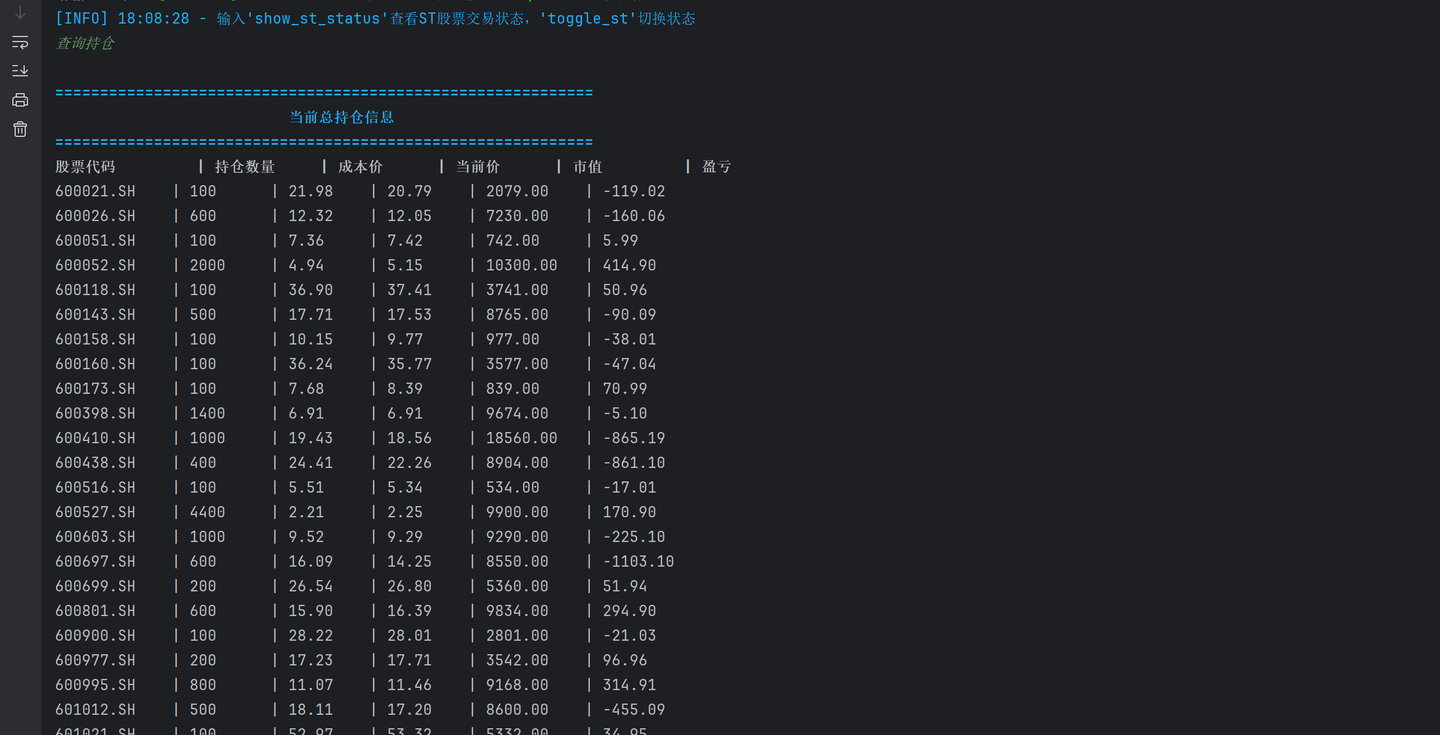Click the 持仓数量 column header
This screenshot has width=1440, height=735.
245,167
